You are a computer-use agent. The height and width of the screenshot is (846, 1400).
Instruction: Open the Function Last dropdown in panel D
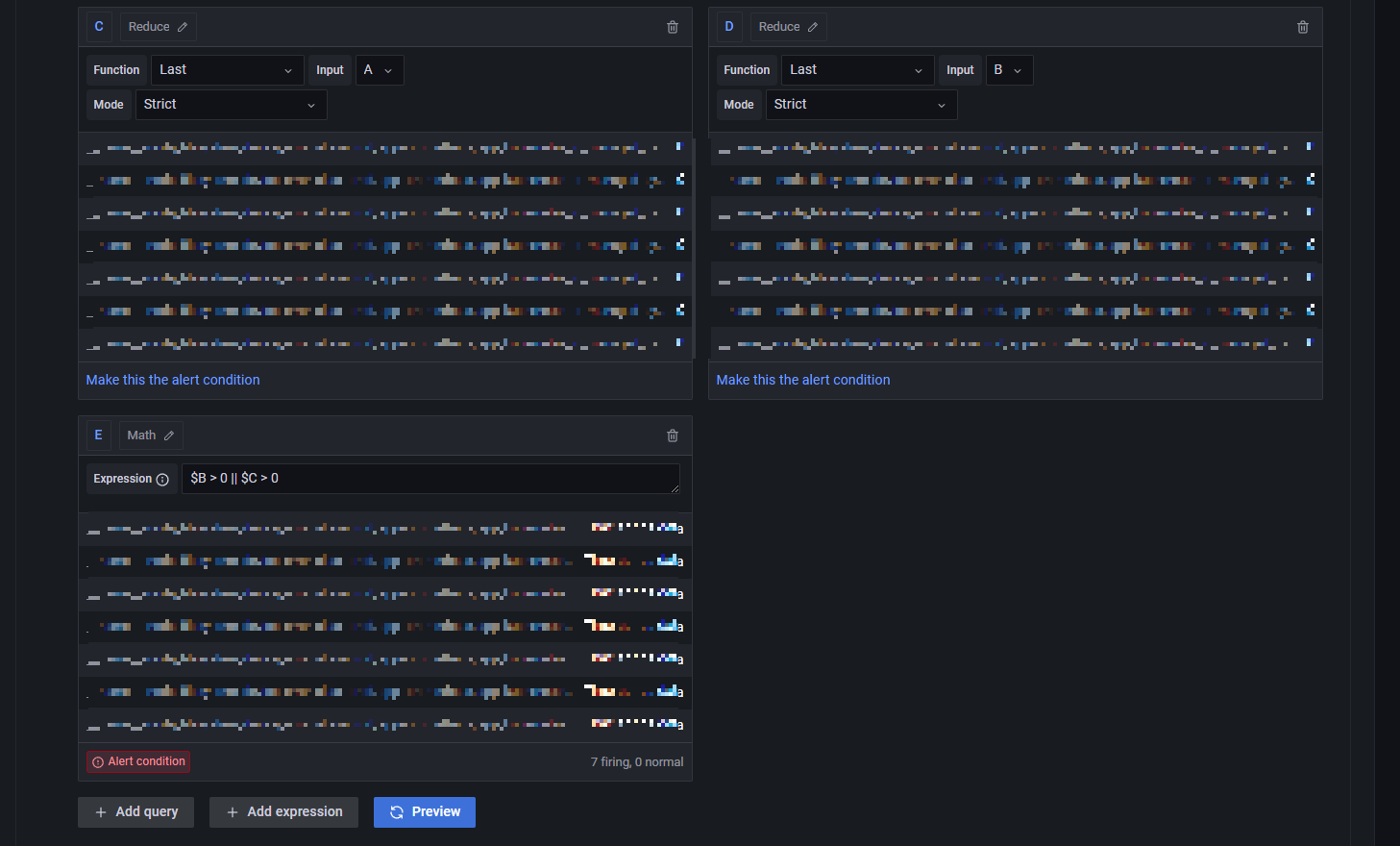[x=857, y=70]
